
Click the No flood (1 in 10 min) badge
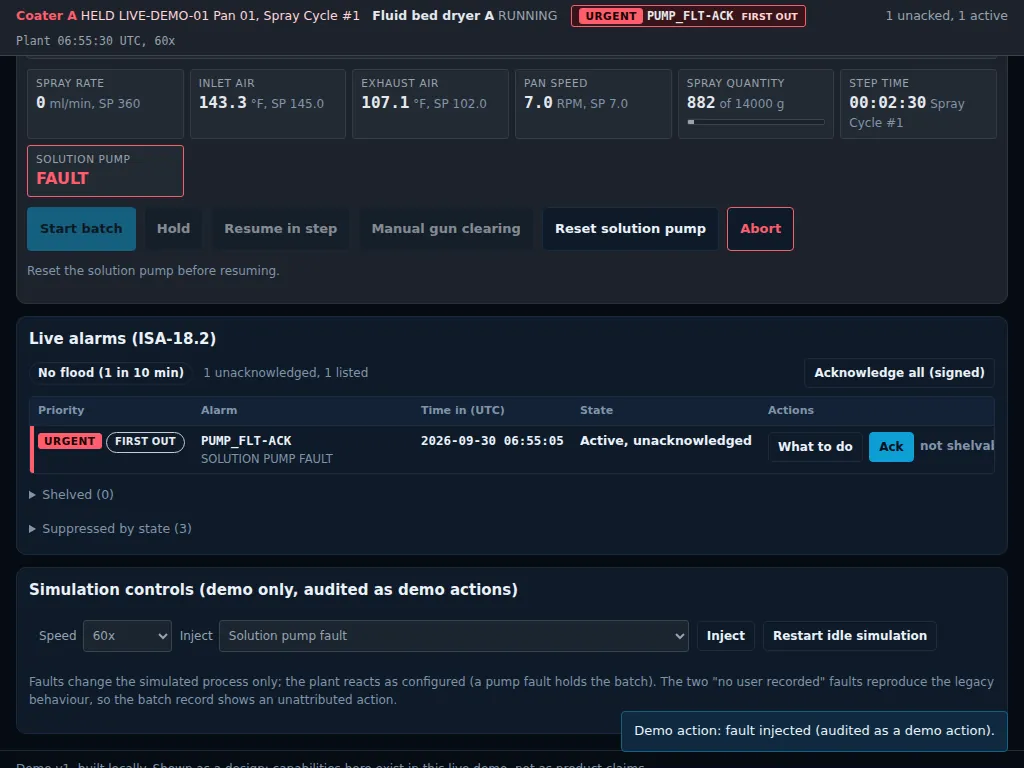tap(110, 372)
